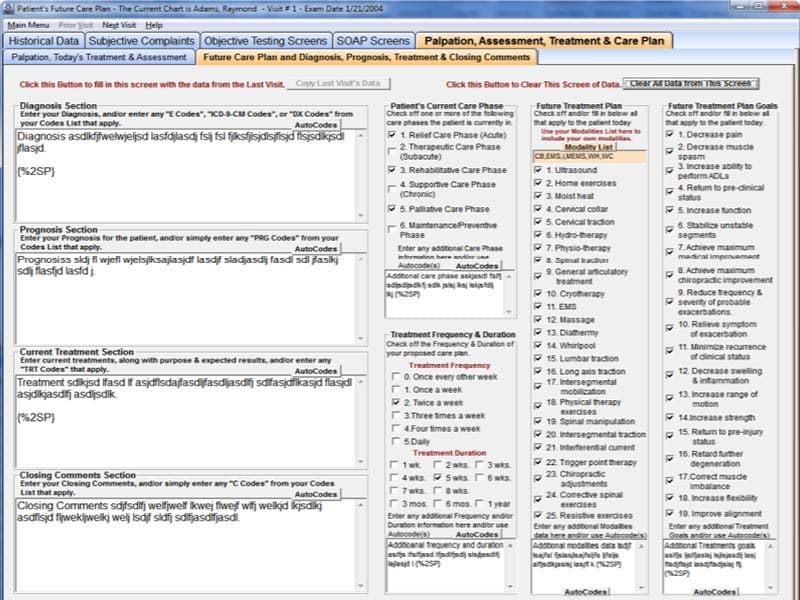Check Three times a week frequency
This screenshot has width=800, height=600.
pos(395,415)
